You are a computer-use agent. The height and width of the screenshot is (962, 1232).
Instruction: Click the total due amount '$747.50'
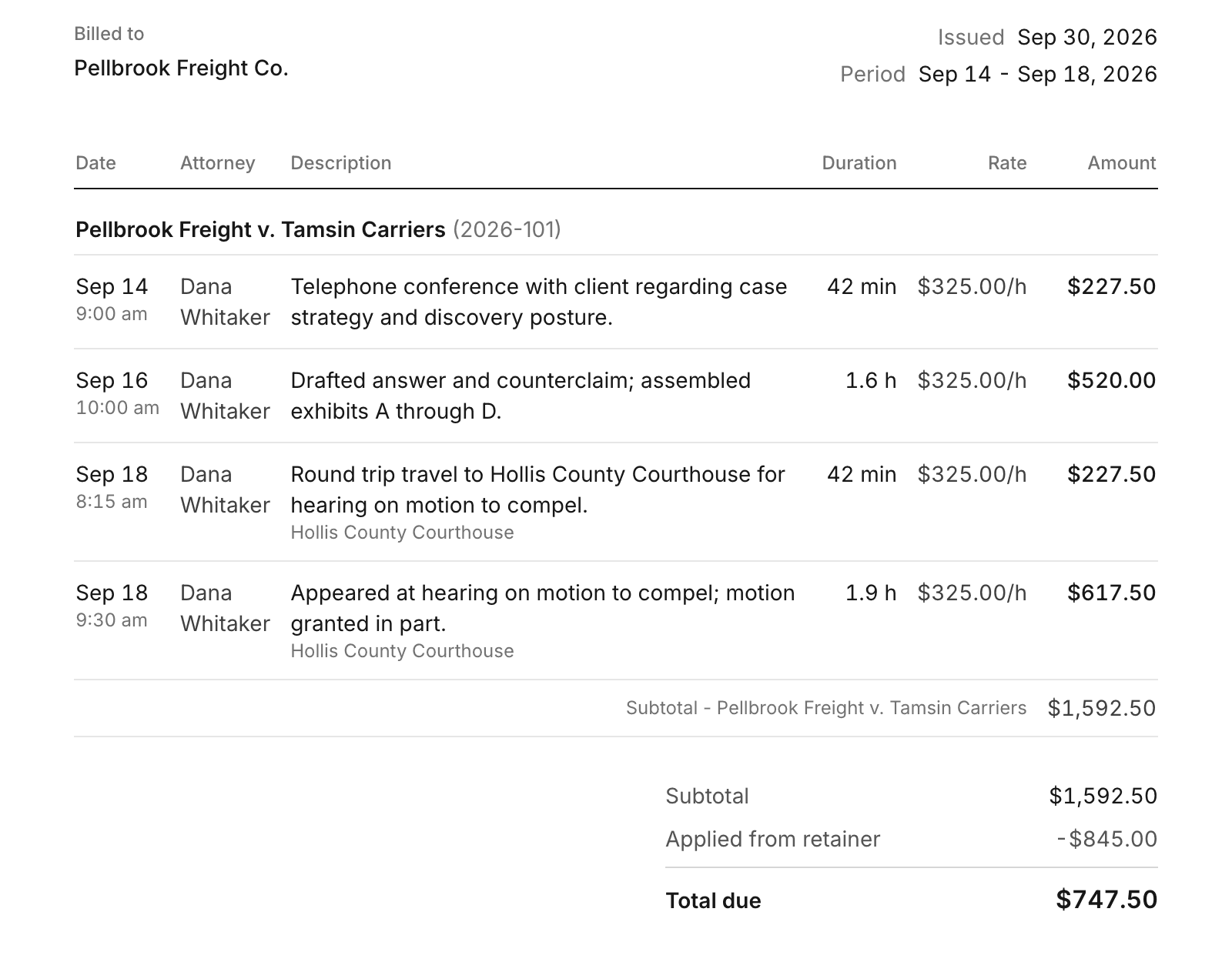click(1106, 900)
